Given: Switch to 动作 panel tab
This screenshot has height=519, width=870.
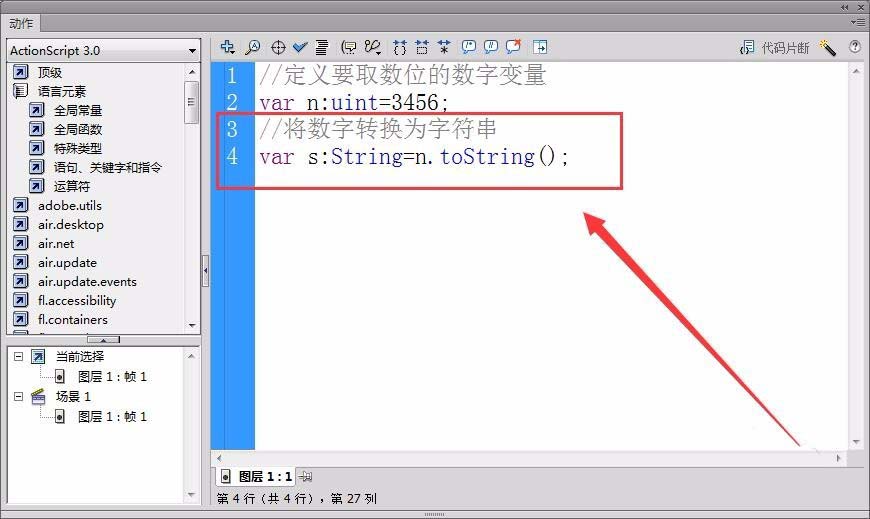Looking at the screenshot, I should point(21,23).
